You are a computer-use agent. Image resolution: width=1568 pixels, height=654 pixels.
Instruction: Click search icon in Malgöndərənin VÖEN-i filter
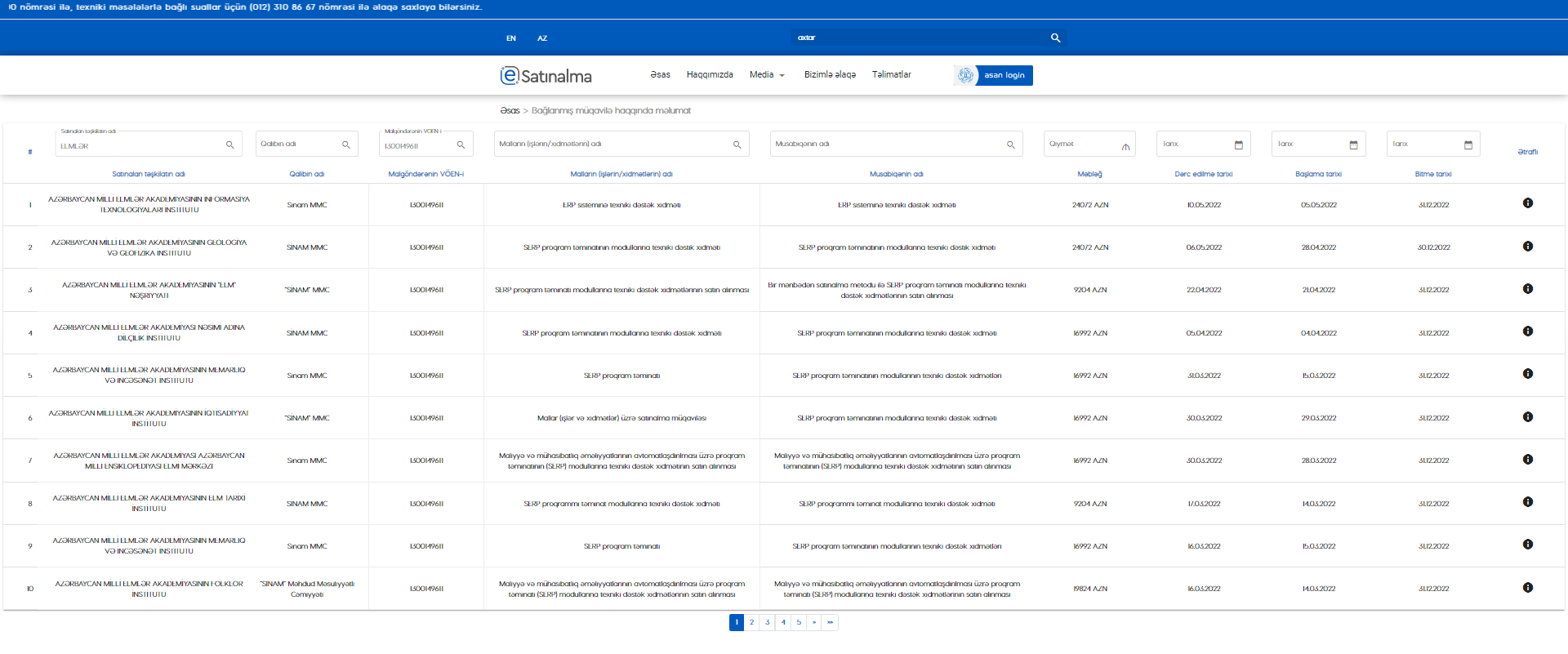coord(461,145)
